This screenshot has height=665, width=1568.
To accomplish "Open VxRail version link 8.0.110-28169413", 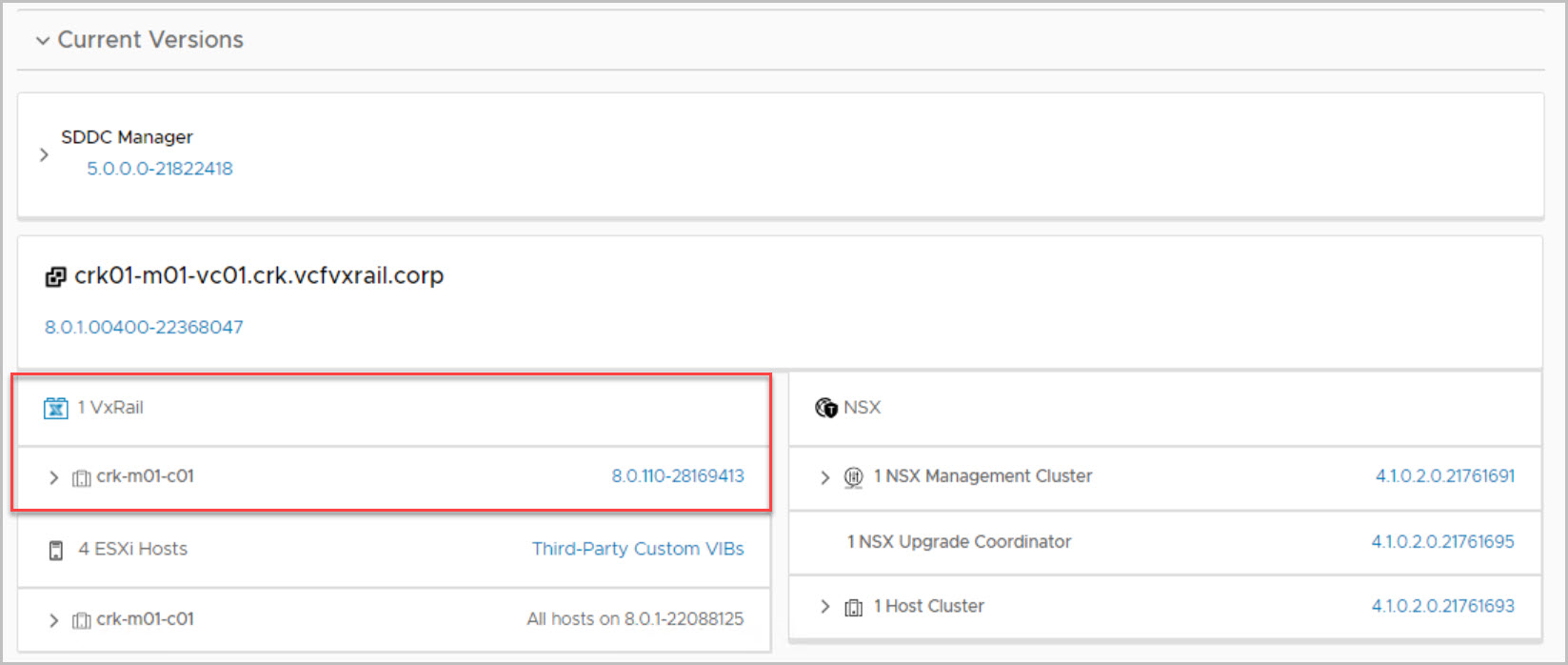I will pyautogui.click(x=677, y=476).
